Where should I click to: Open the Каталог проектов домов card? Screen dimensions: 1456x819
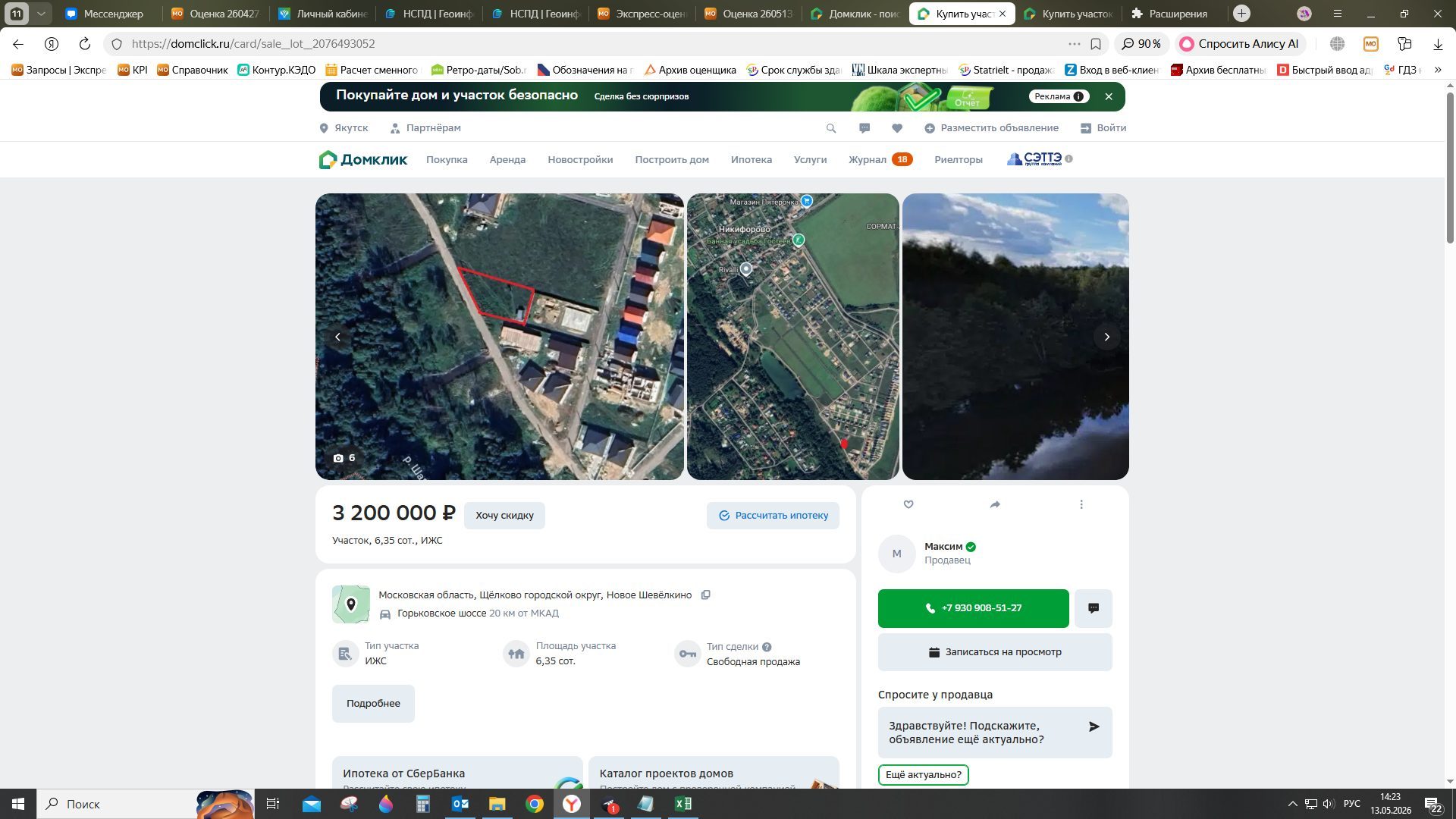tap(714, 773)
